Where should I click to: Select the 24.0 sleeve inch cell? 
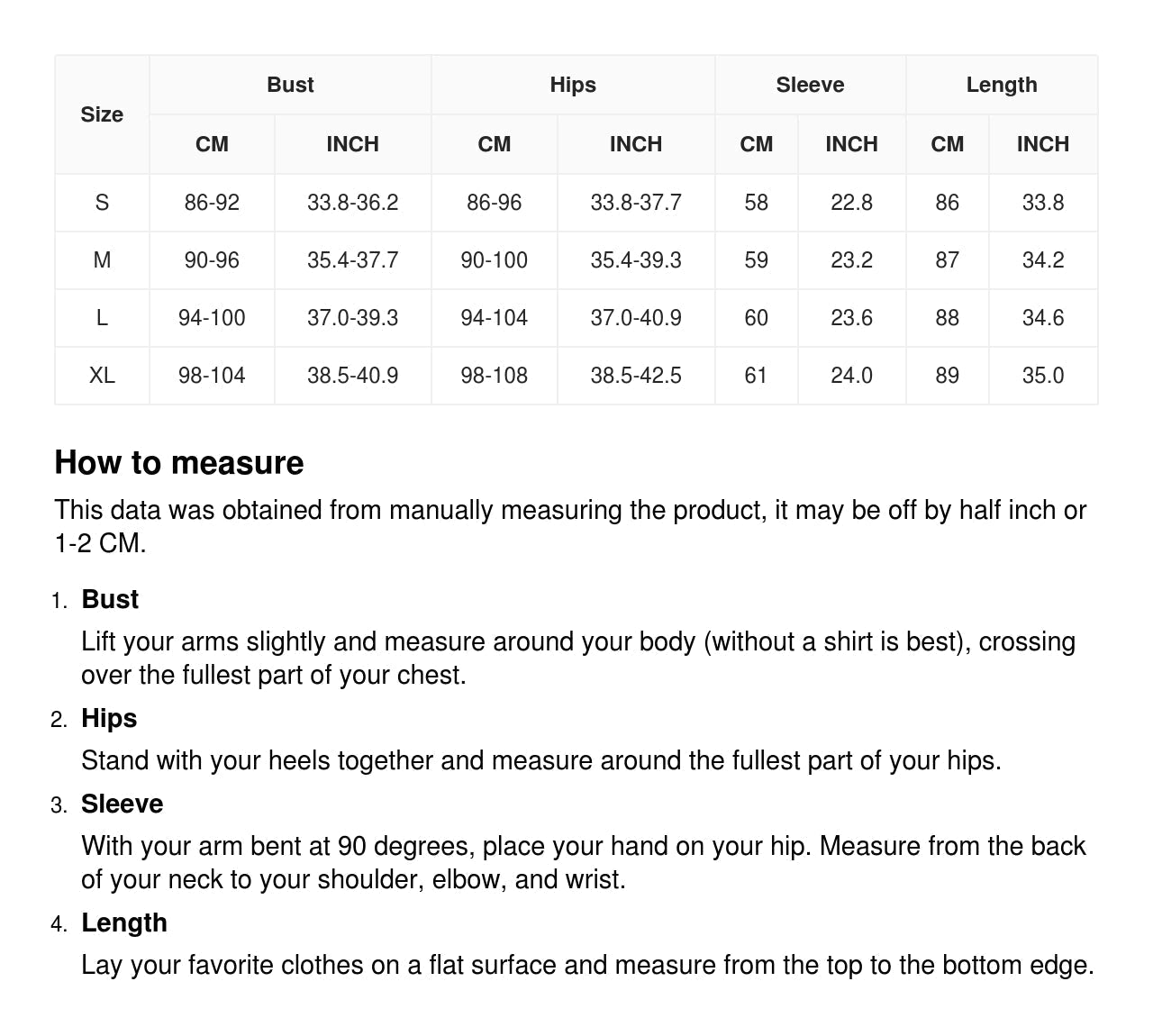(851, 376)
